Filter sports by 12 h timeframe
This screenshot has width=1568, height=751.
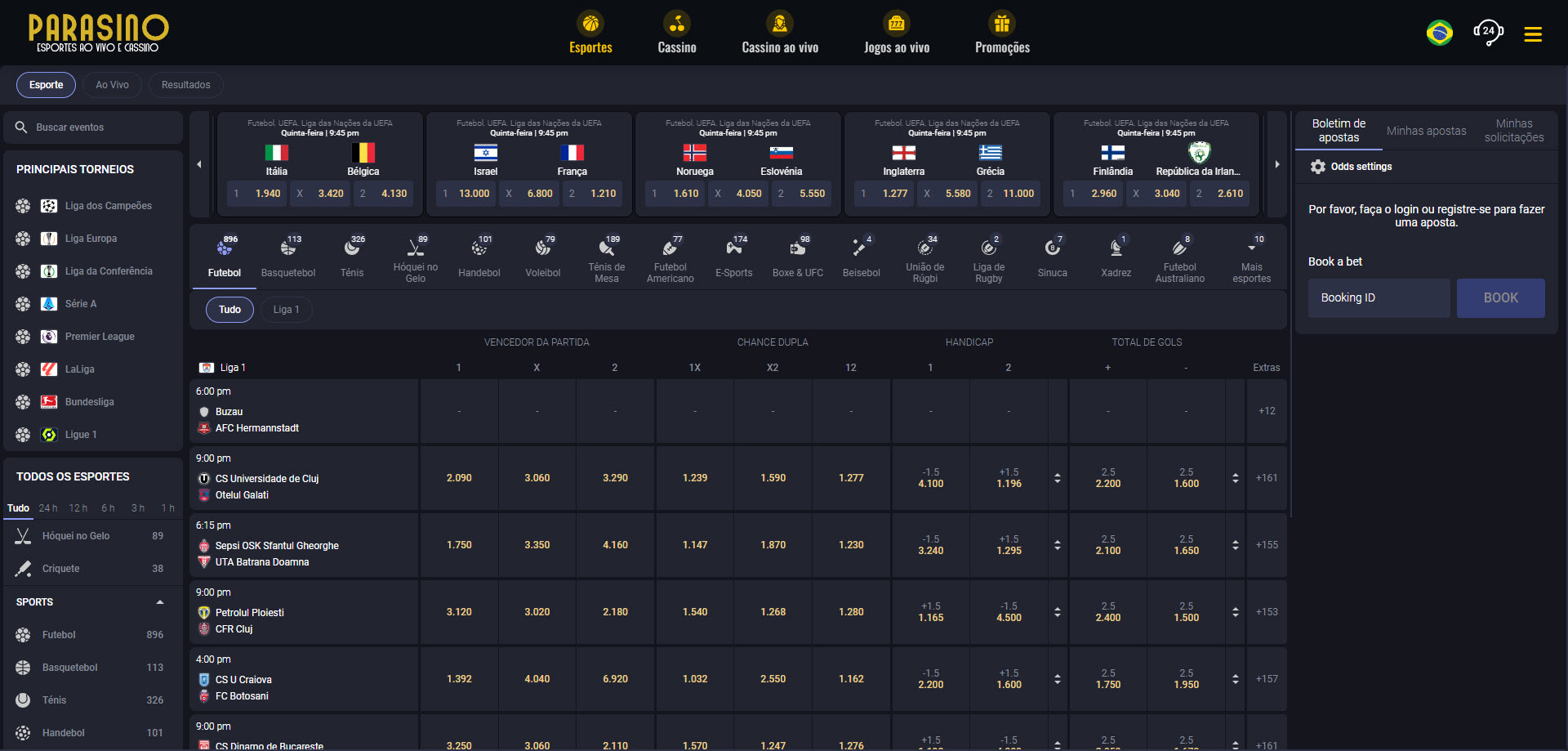tap(78, 508)
